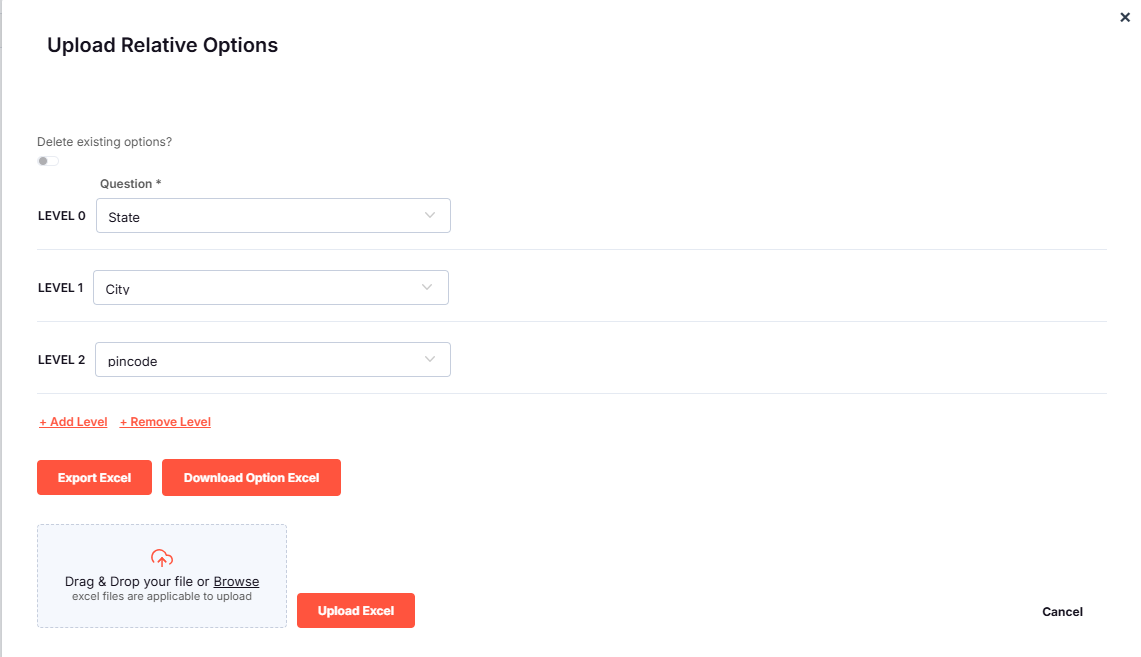The width and height of the screenshot is (1141, 657).
Task: Click the Cancel button
Action: click(x=1062, y=611)
